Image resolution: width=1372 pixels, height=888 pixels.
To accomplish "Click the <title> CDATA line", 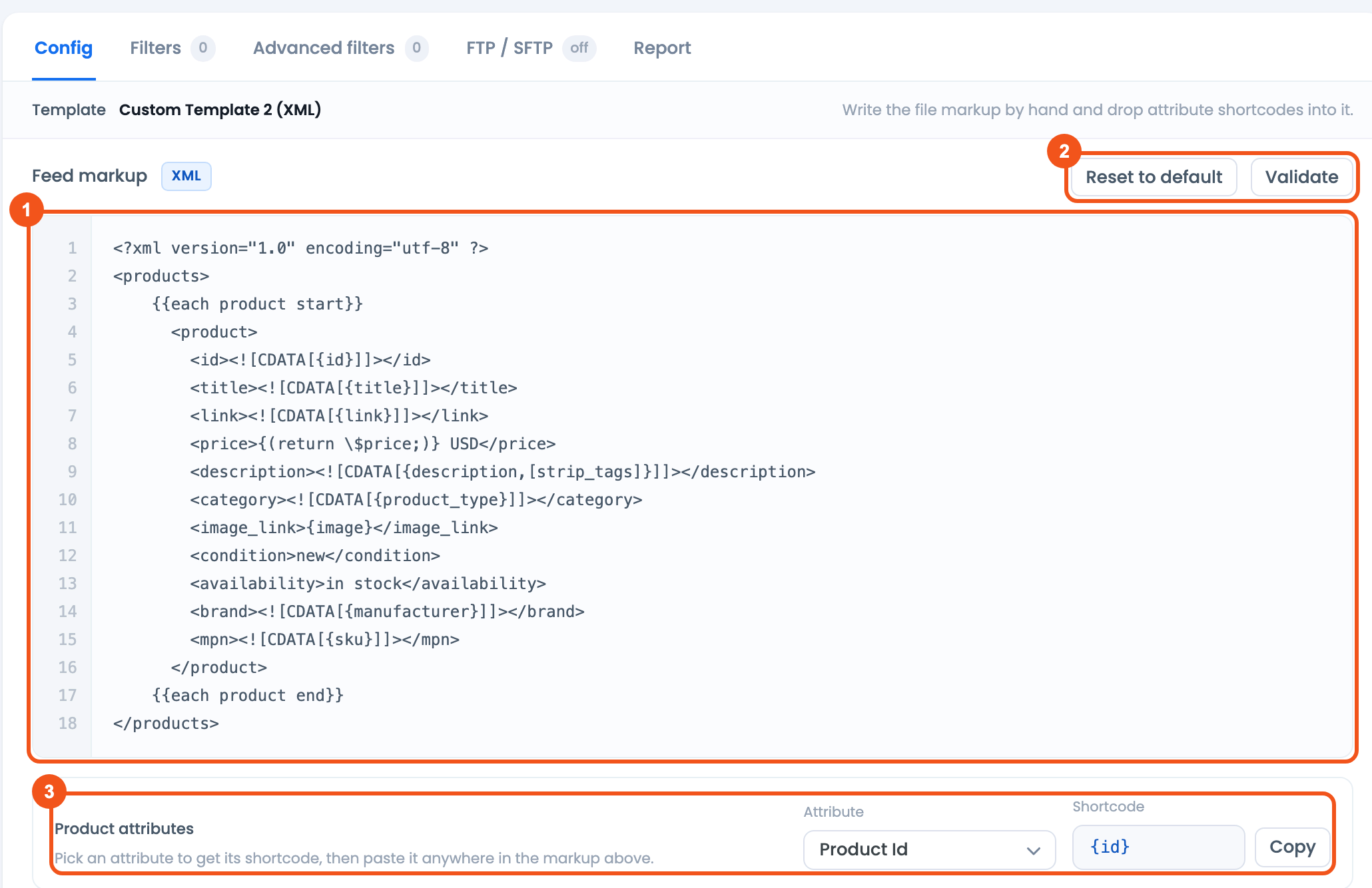I will coord(354,388).
